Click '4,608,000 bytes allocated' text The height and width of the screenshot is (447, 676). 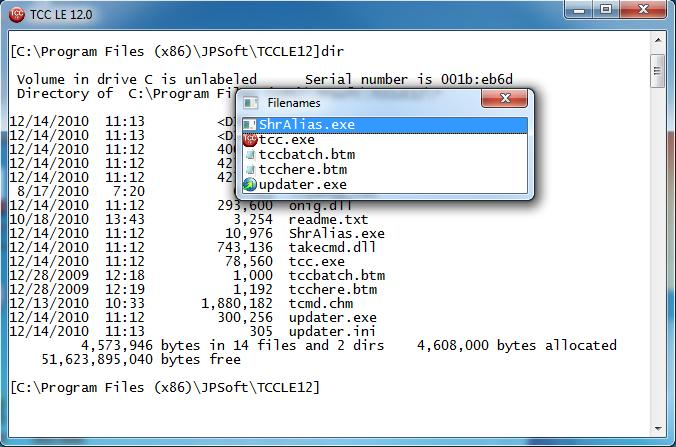pyautogui.click(x=516, y=345)
